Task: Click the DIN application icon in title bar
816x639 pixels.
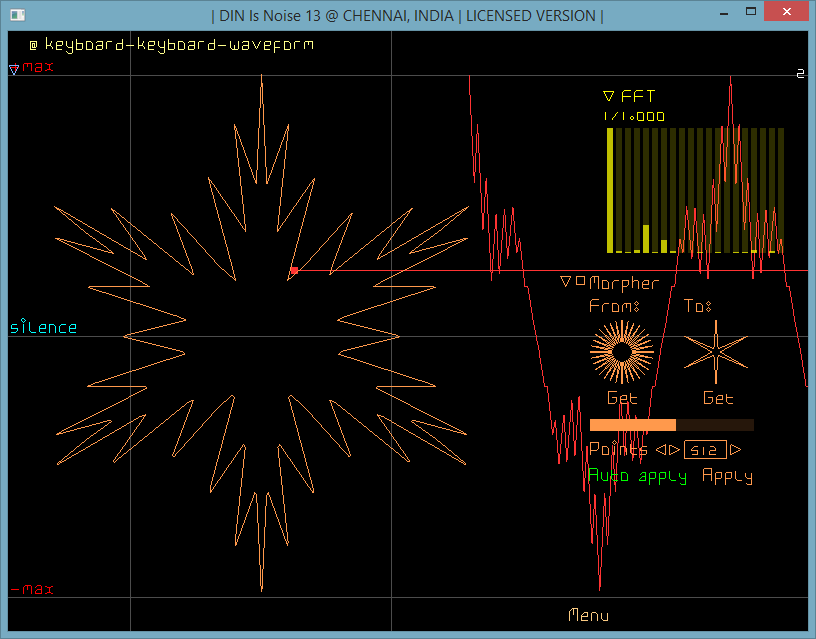Action: pos(17,14)
